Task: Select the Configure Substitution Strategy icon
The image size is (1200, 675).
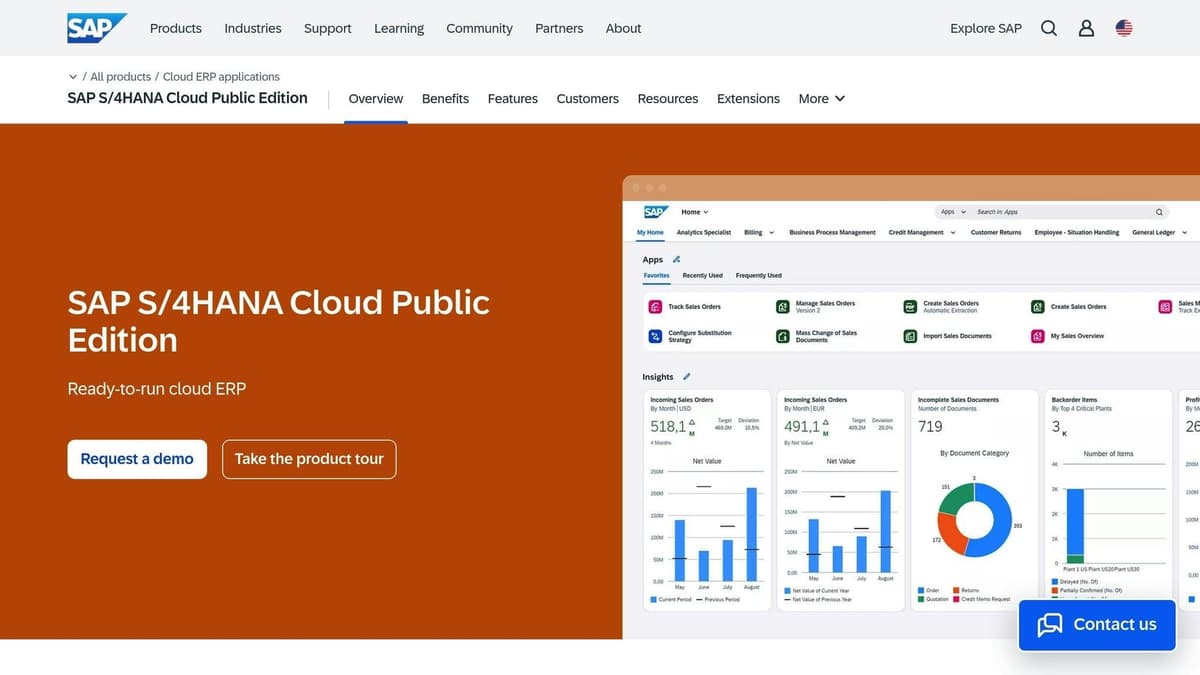Action: [655, 336]
